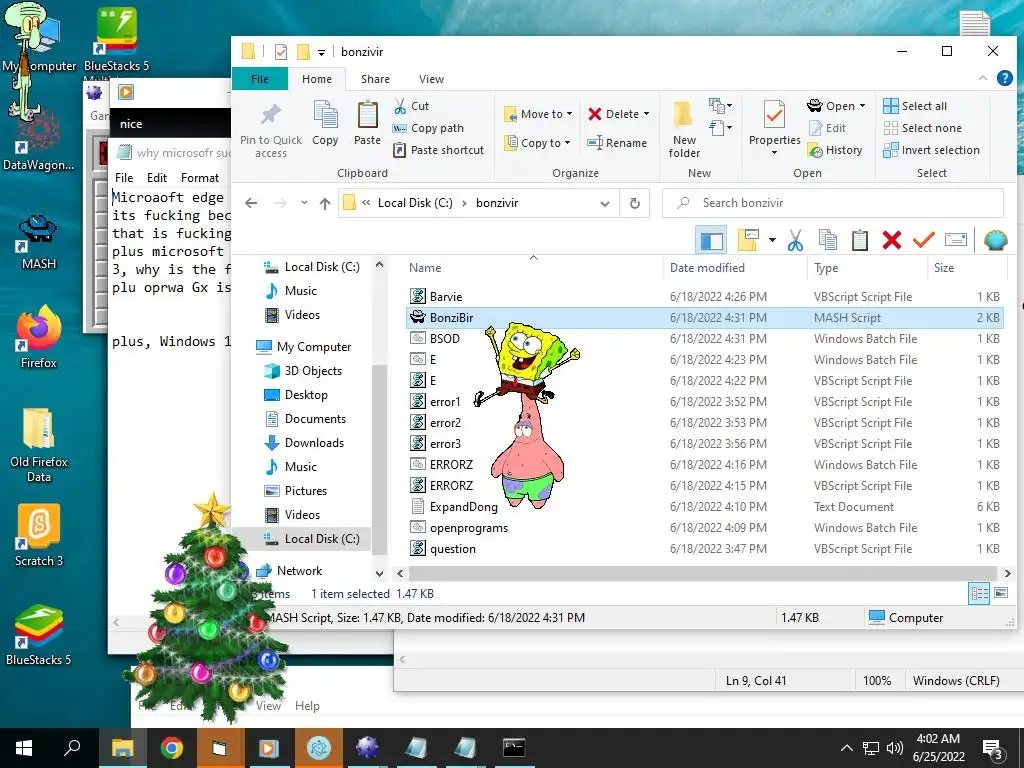Switch to the Details view layout
Image resolution: width=1024 pixels, height=768 pixels.
point(979,594)
